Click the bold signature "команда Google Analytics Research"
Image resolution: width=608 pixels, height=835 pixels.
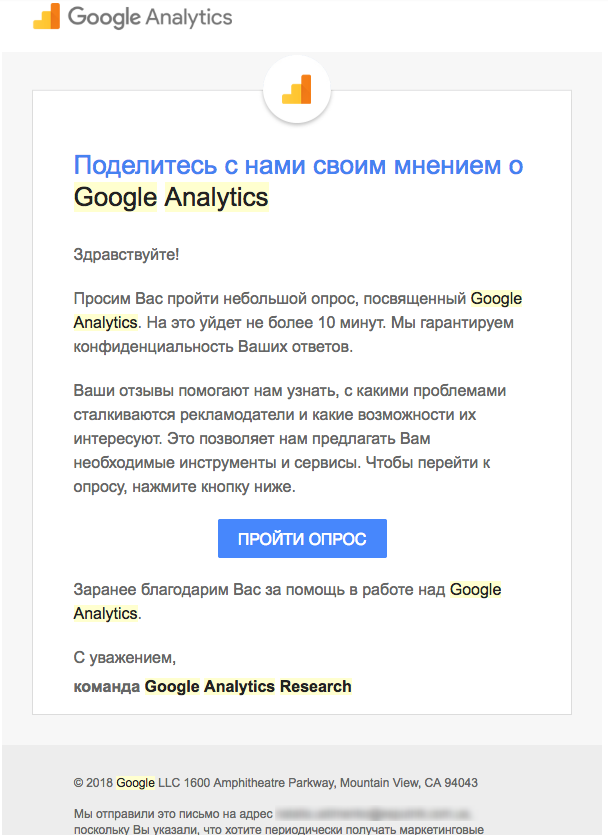coord(213,687)
